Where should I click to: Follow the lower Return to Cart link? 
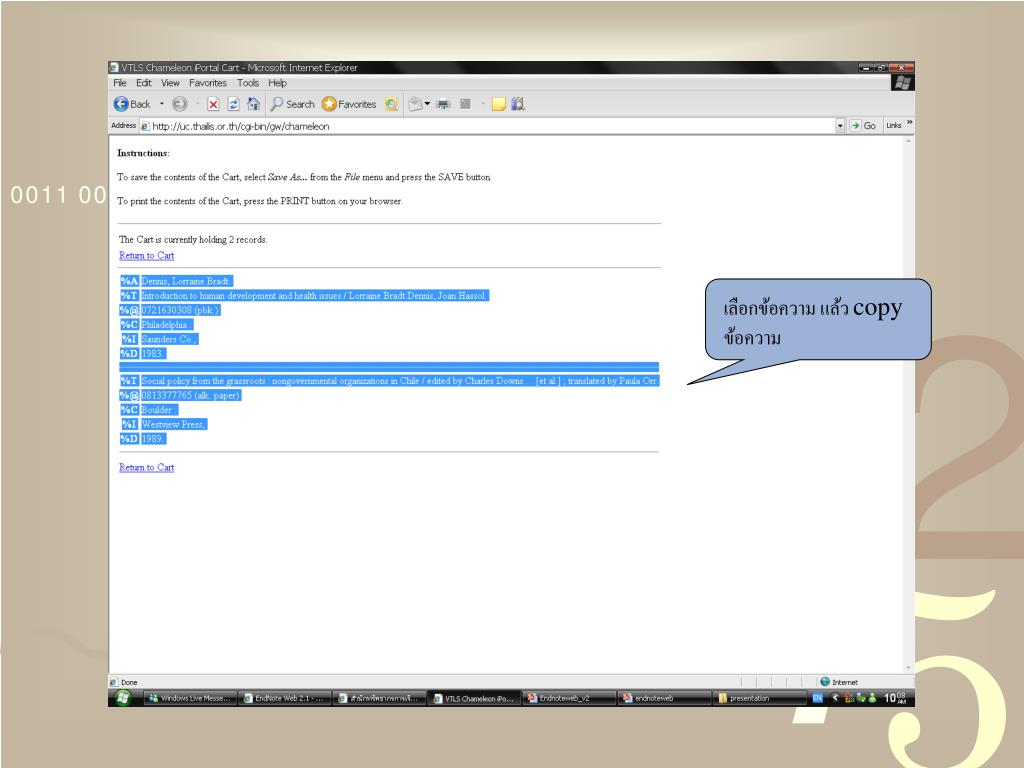click(x=146, y=468)
